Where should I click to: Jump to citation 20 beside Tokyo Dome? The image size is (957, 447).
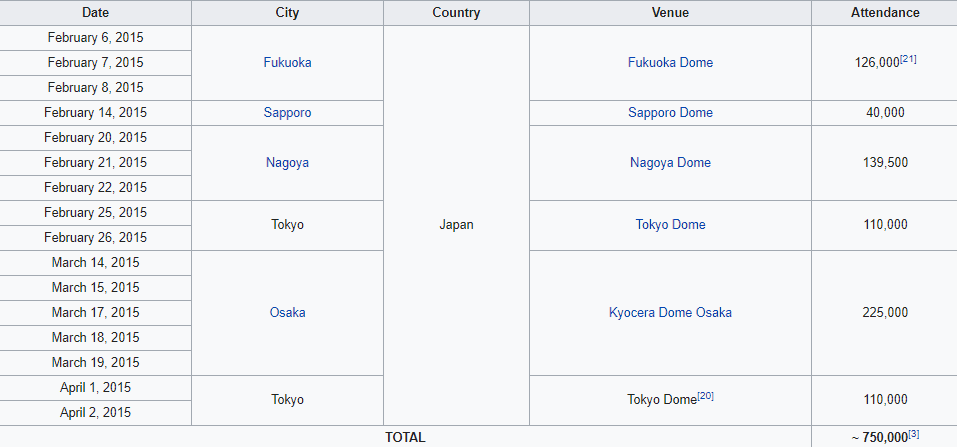705,396
